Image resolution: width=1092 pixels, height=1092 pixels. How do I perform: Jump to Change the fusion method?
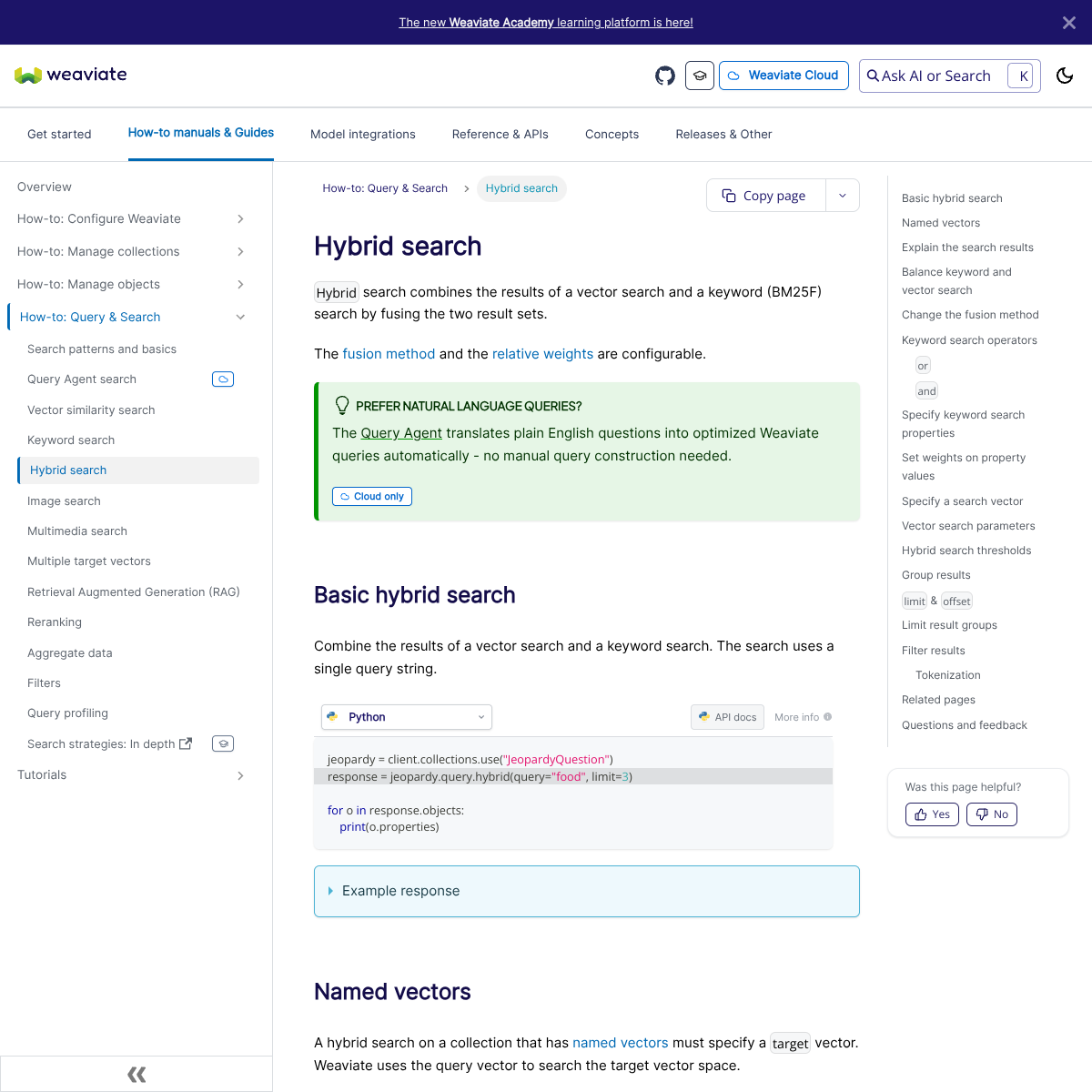[x=970, y=315]
